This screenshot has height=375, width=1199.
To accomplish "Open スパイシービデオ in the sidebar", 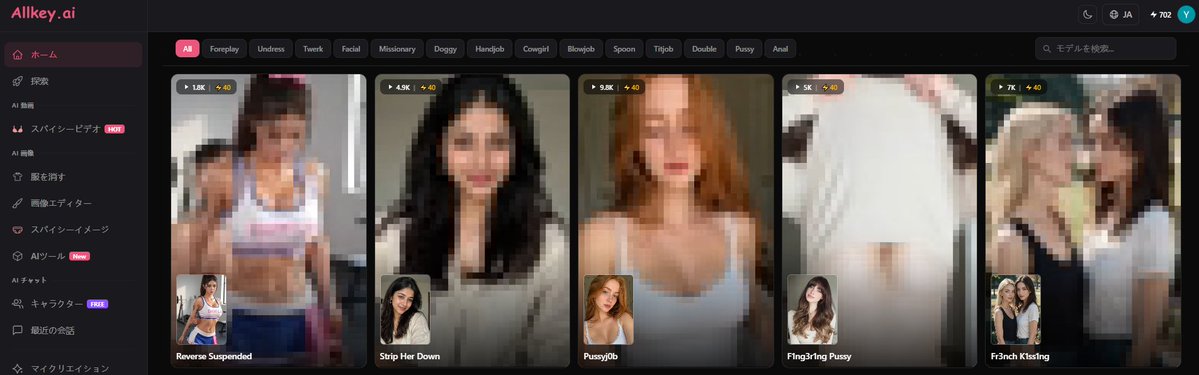I will (x=73, y=129).
